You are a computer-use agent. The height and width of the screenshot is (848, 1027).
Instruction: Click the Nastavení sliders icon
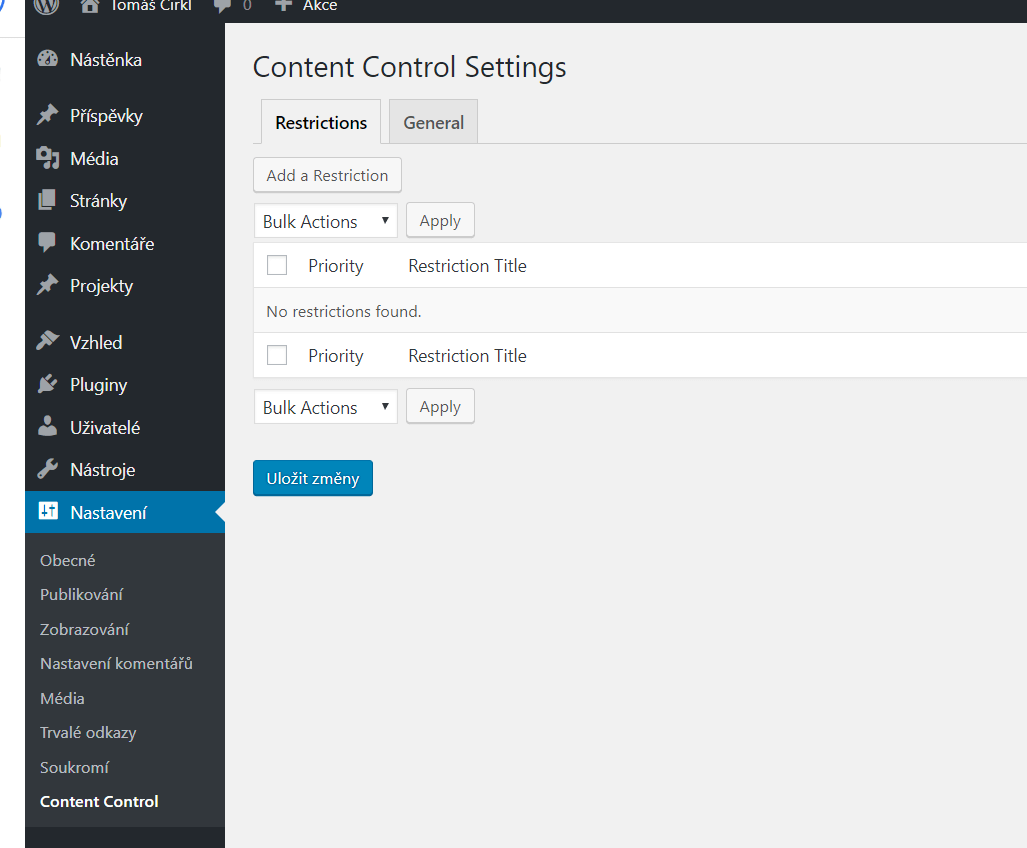tap(48, 511)
